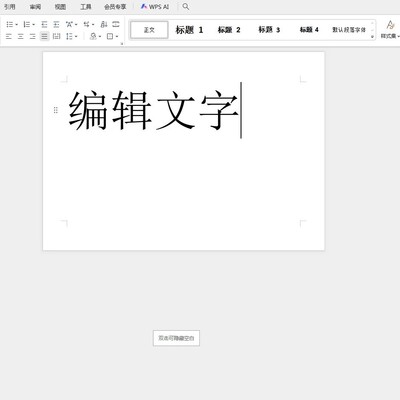Align text left
The image size is (400, 400).
coord(9,36)
